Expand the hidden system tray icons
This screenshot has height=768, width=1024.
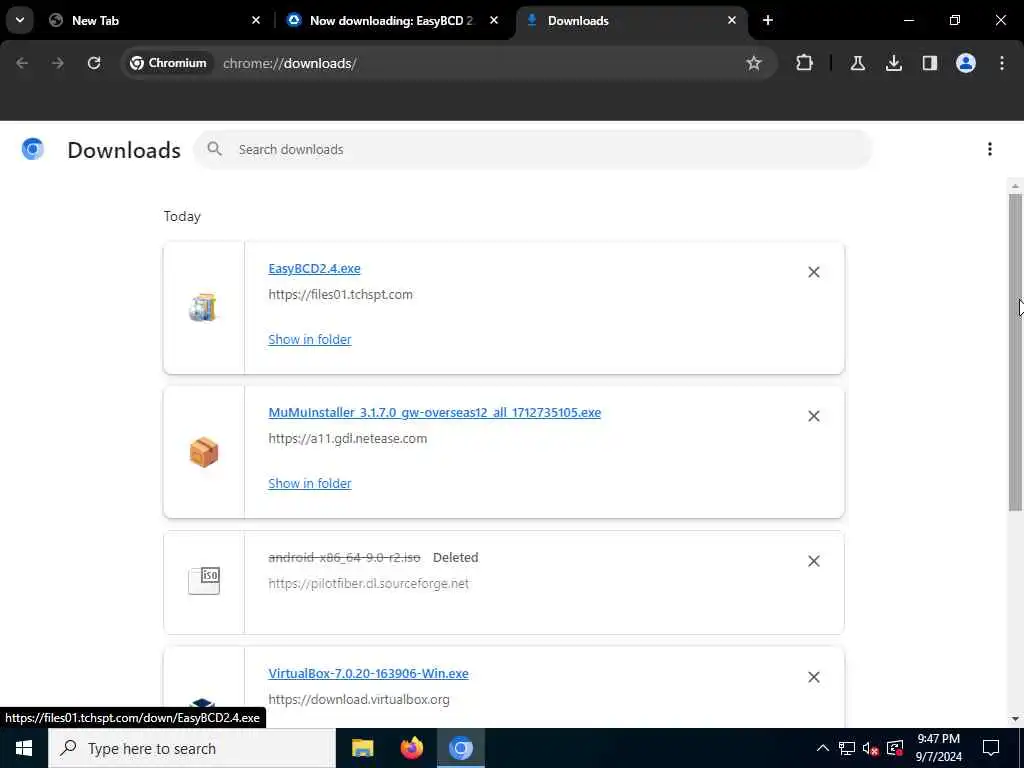tap(823, 748)
